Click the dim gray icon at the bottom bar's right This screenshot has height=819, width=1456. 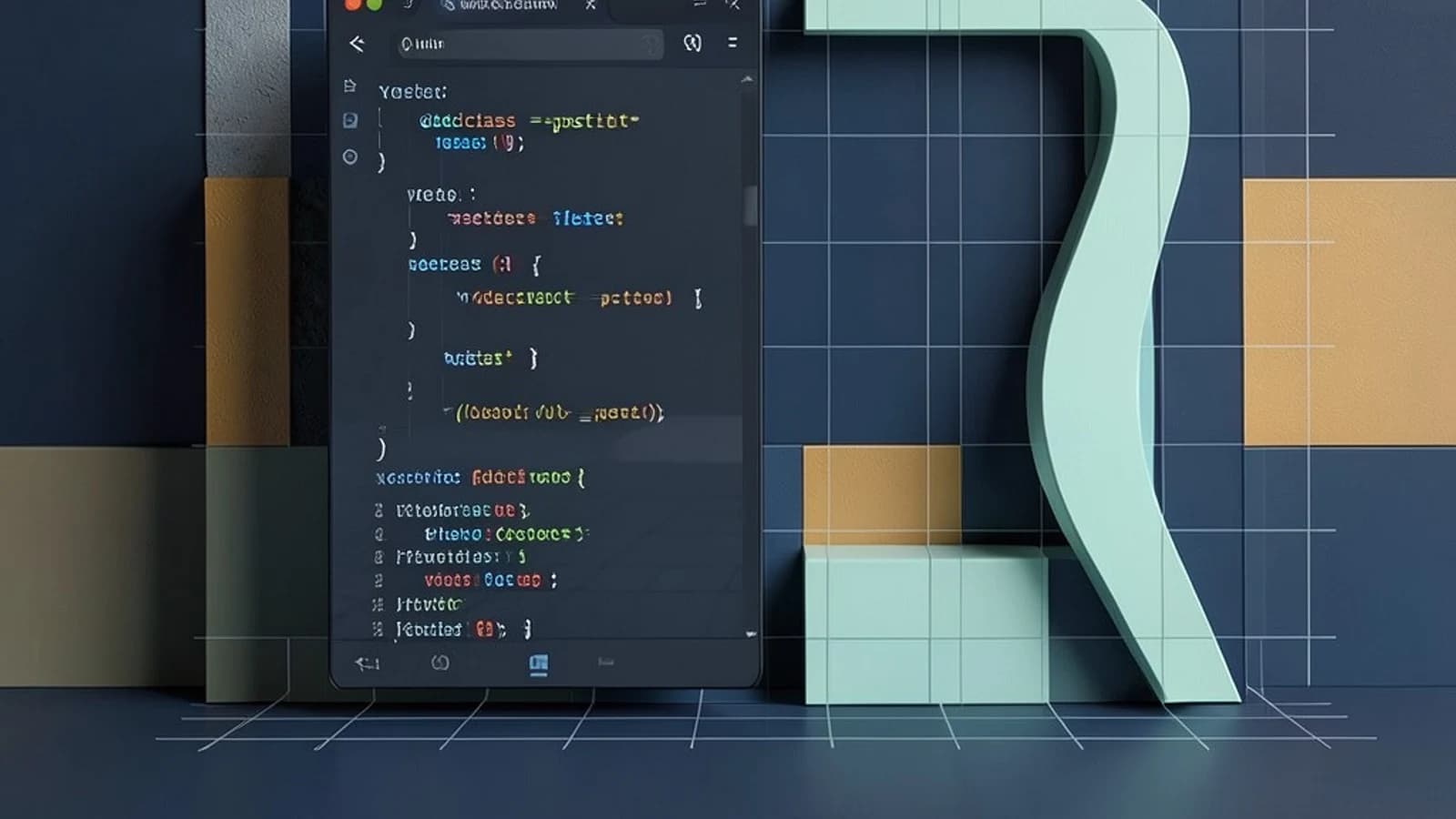click(x=606, y=662)
